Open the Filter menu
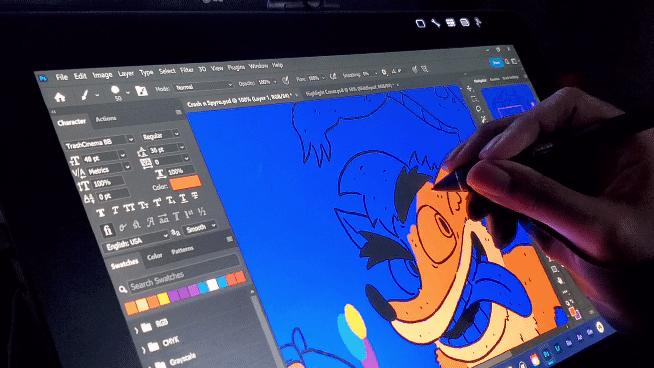 186,70
